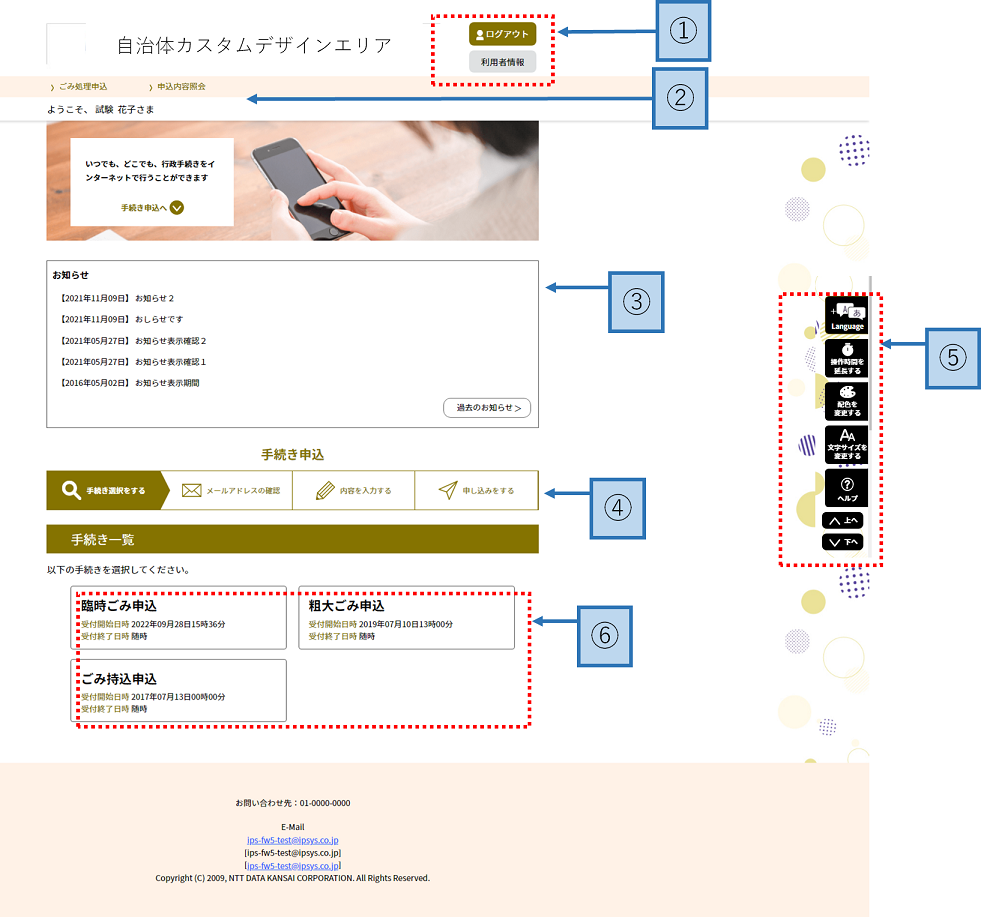The height and width of the screenshot is (917, 981).
Task: Select the 内容を入力する step
Action: [x=353, y=490]
